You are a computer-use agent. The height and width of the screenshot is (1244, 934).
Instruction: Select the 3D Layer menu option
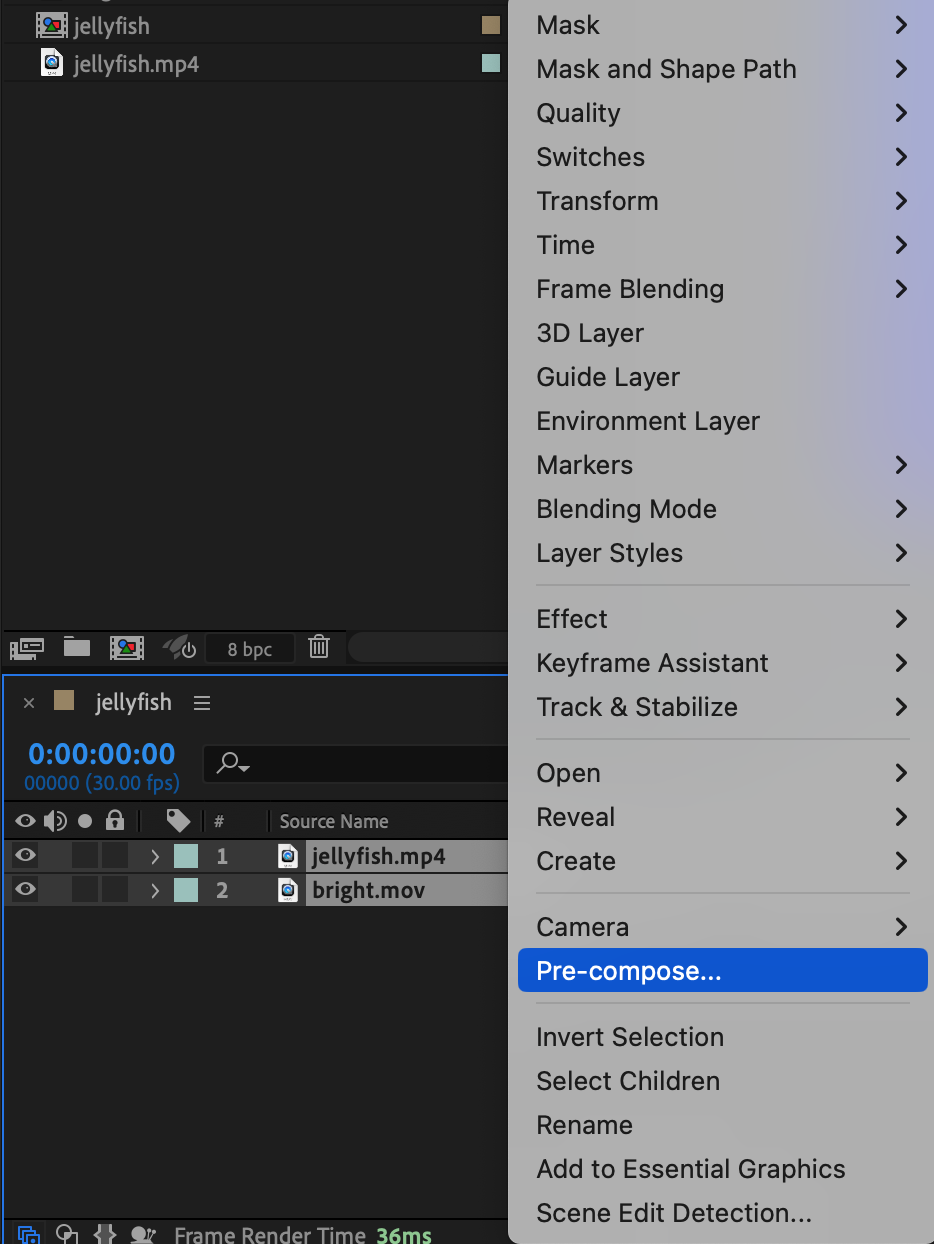(x=590, y=333)
